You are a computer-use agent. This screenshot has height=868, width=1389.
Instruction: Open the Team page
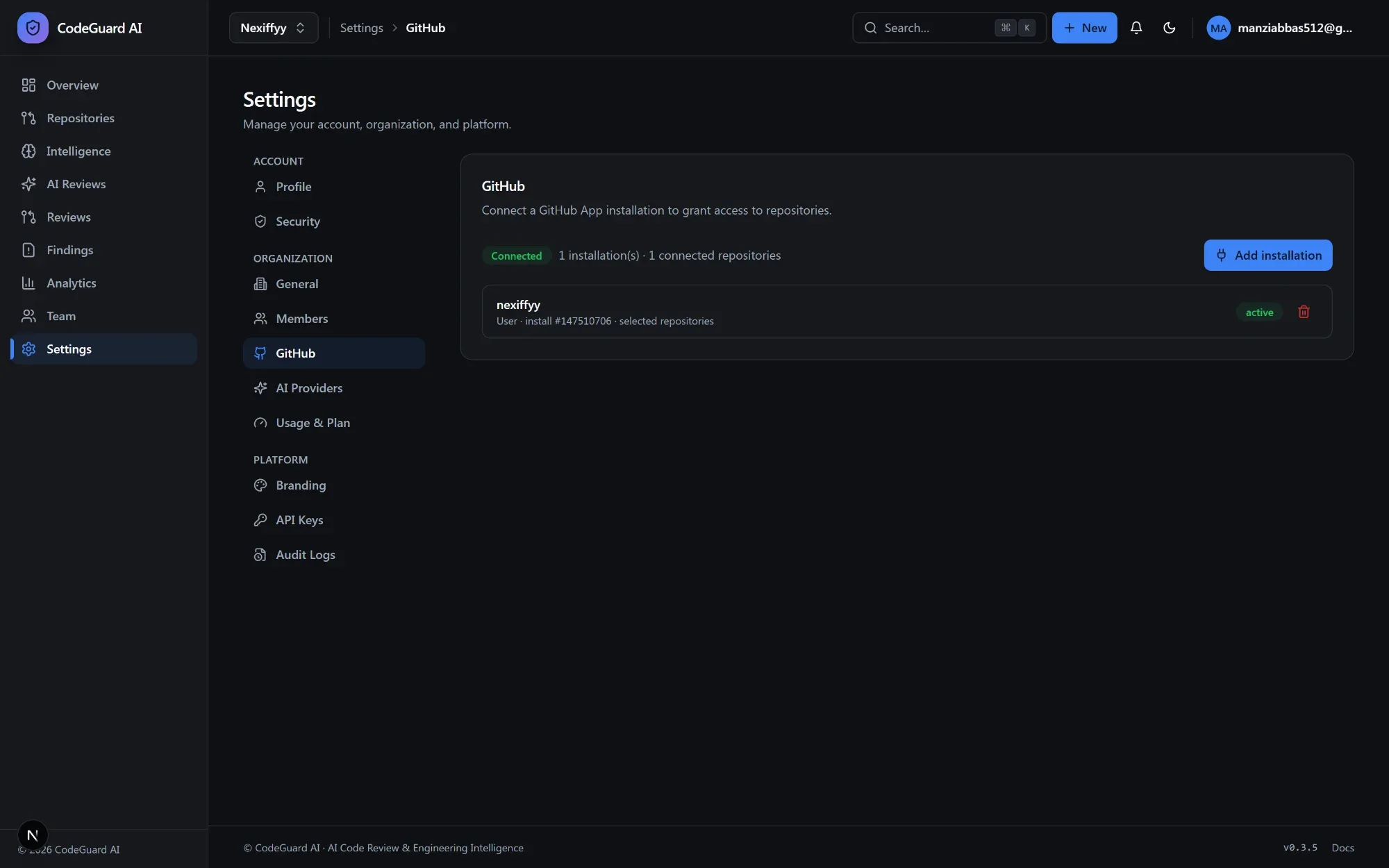click(104, 316)
